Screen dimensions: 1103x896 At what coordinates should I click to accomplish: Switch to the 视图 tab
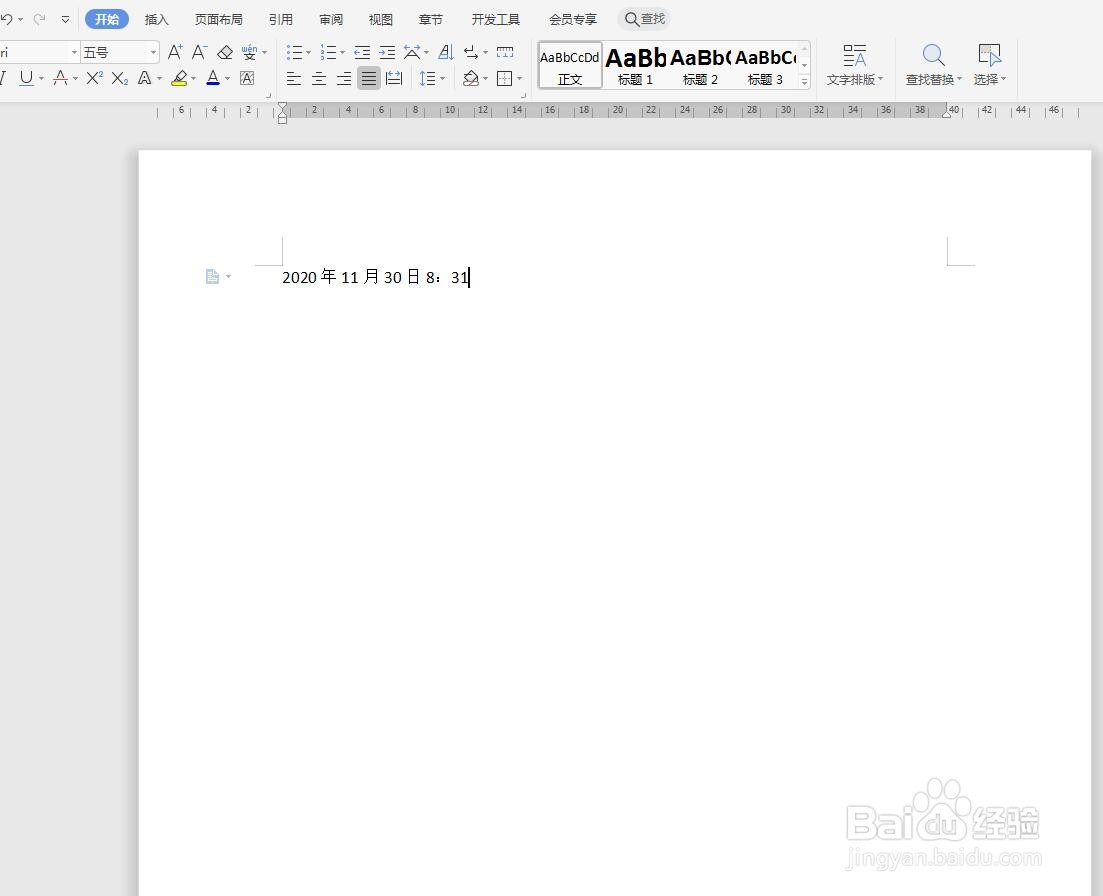[x=381, y=19]
